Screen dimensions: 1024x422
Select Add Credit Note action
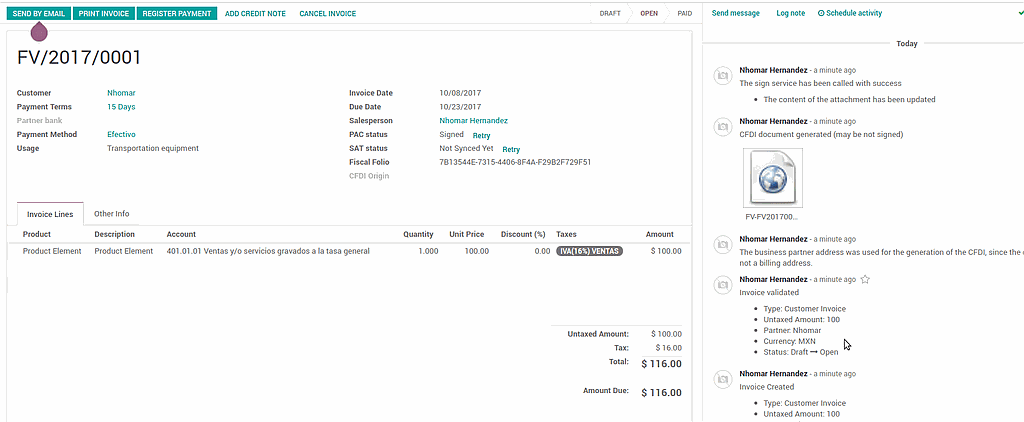click(x=254, y=14)
